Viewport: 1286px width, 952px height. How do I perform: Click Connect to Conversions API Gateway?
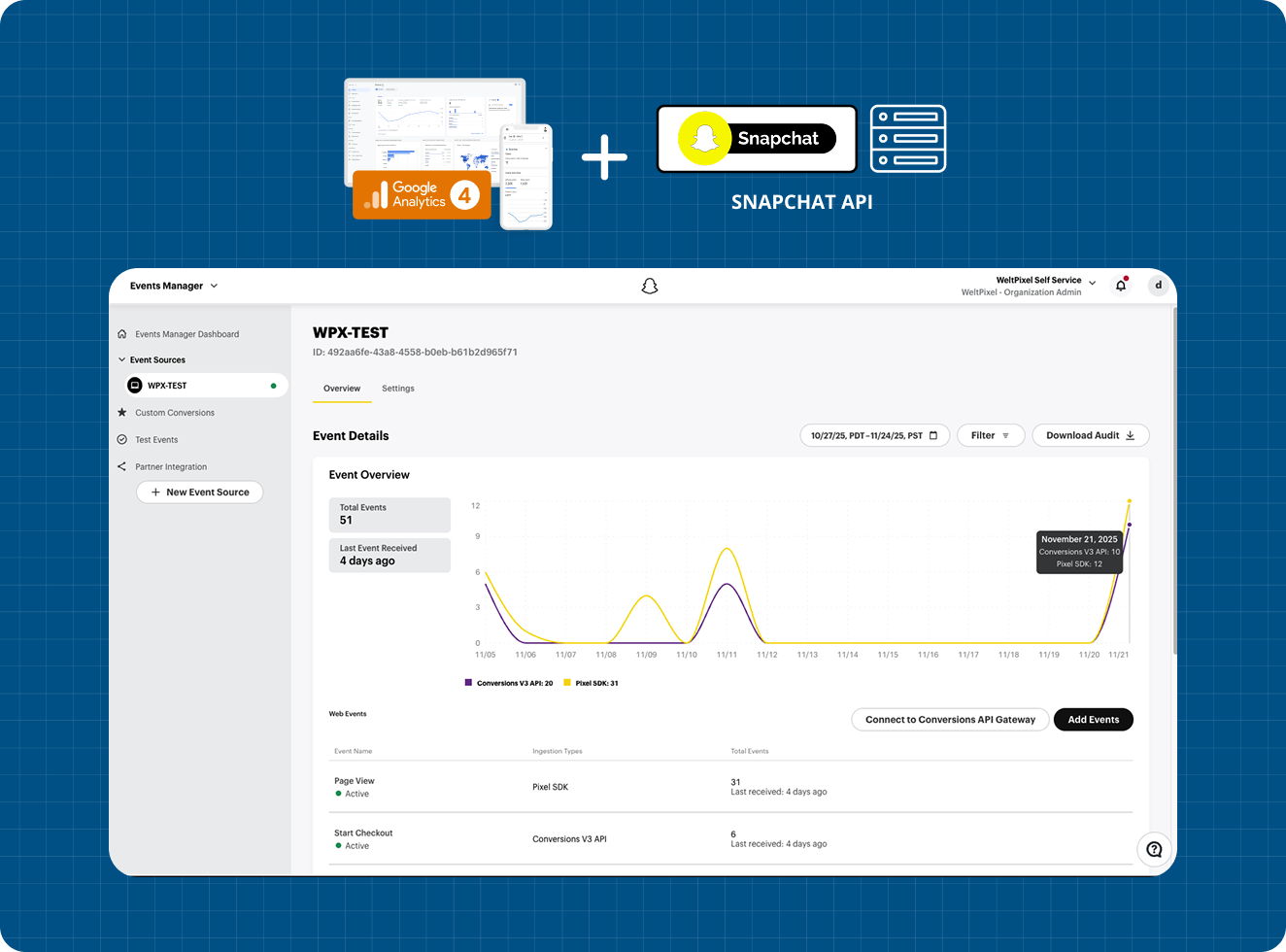(950, 720)
